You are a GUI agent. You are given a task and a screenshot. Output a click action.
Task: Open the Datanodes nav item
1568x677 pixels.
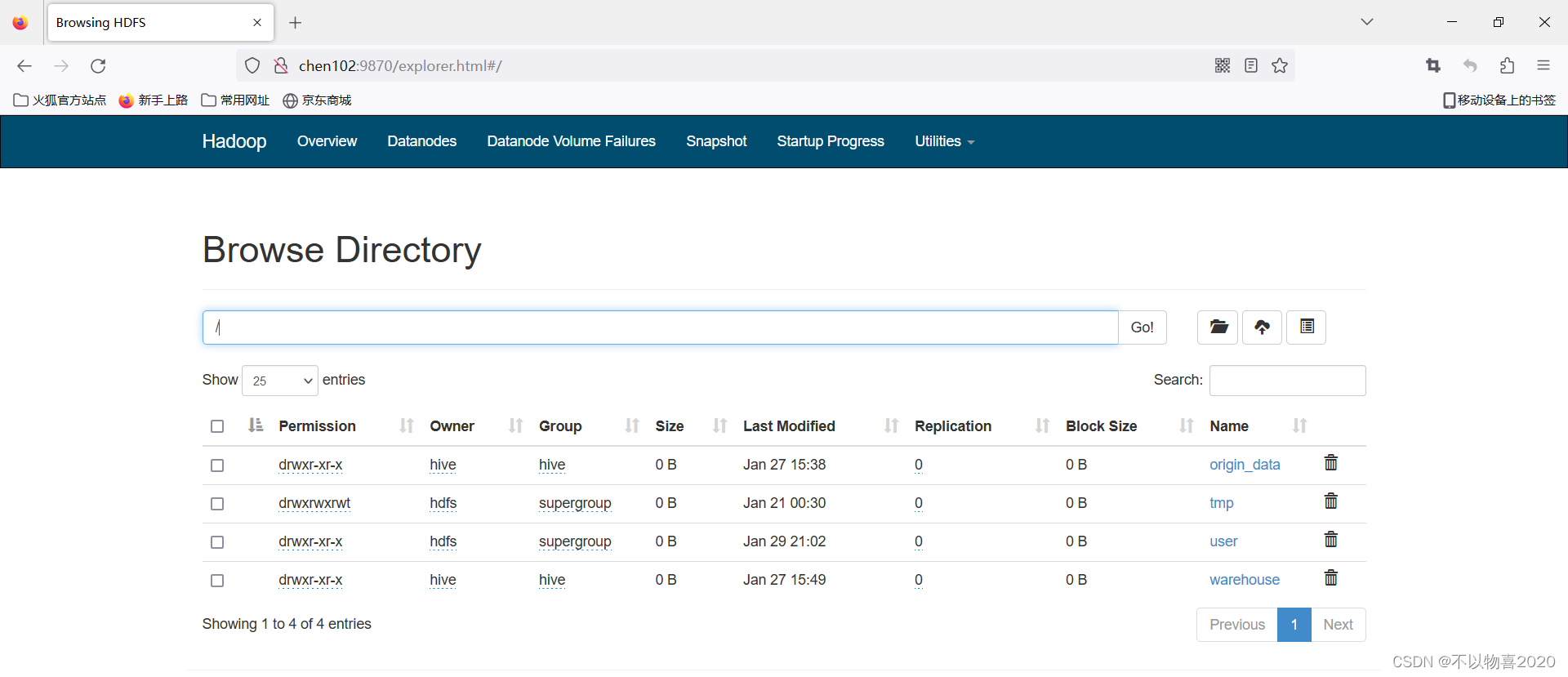pos(421,141)
